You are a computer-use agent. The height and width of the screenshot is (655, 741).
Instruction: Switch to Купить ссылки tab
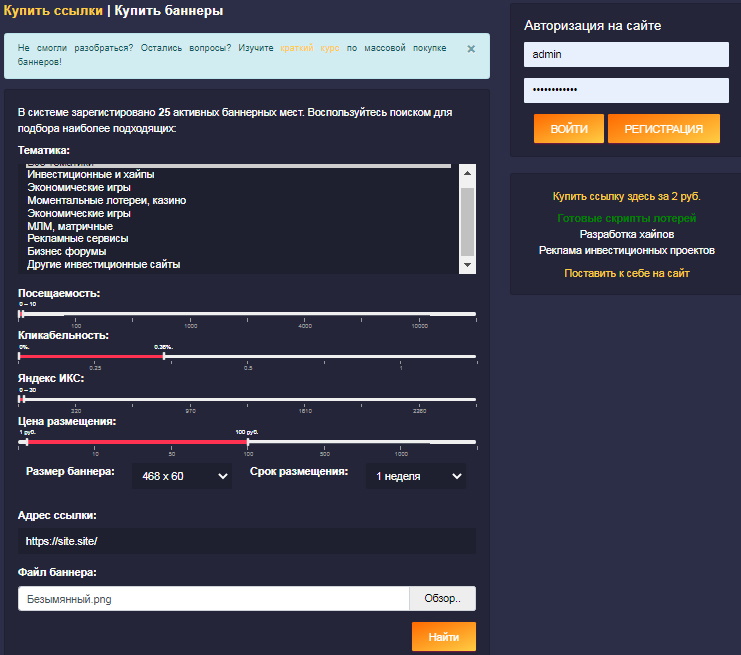[52, 11]
